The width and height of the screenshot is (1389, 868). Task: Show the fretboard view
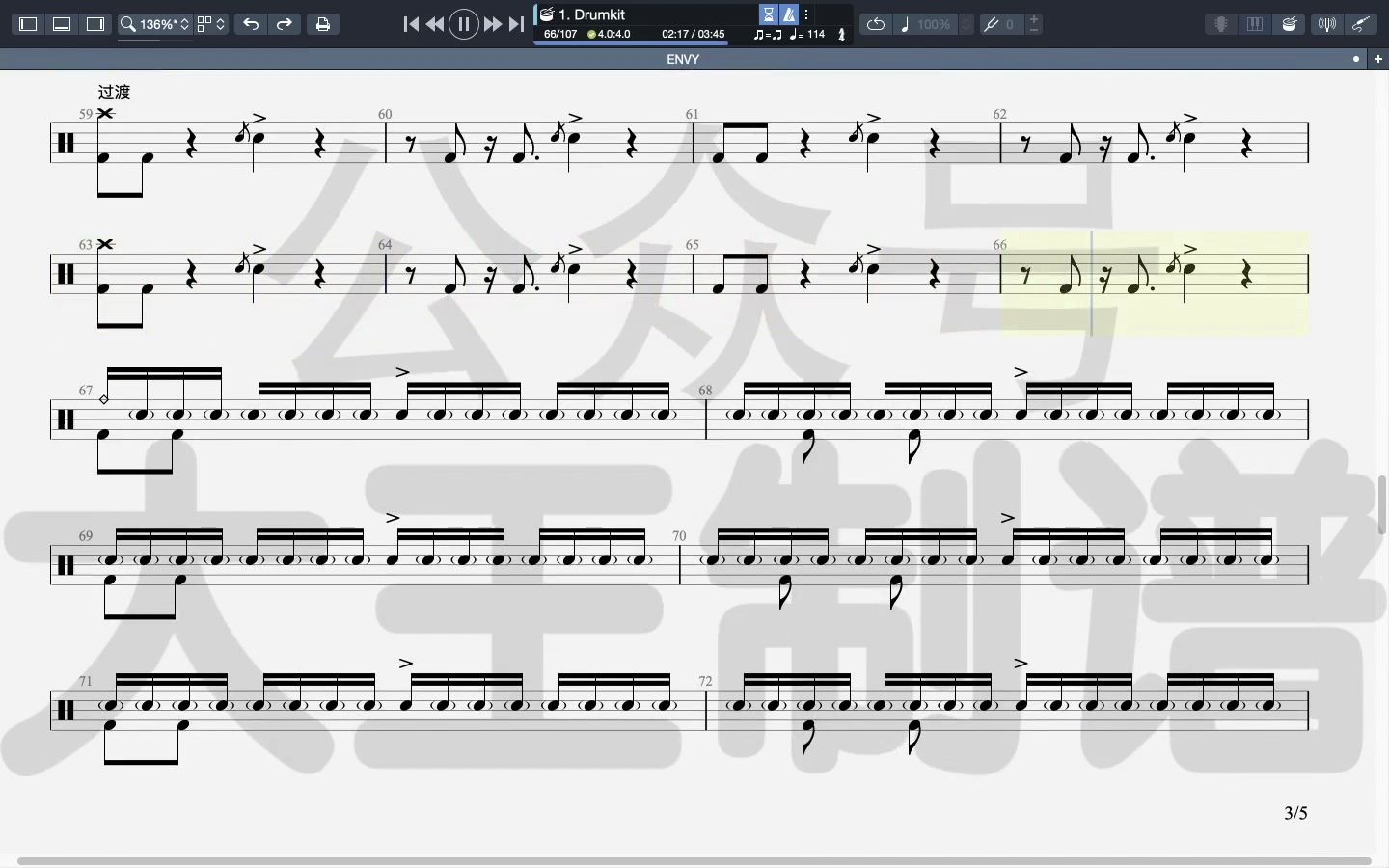pos(1221,24)
